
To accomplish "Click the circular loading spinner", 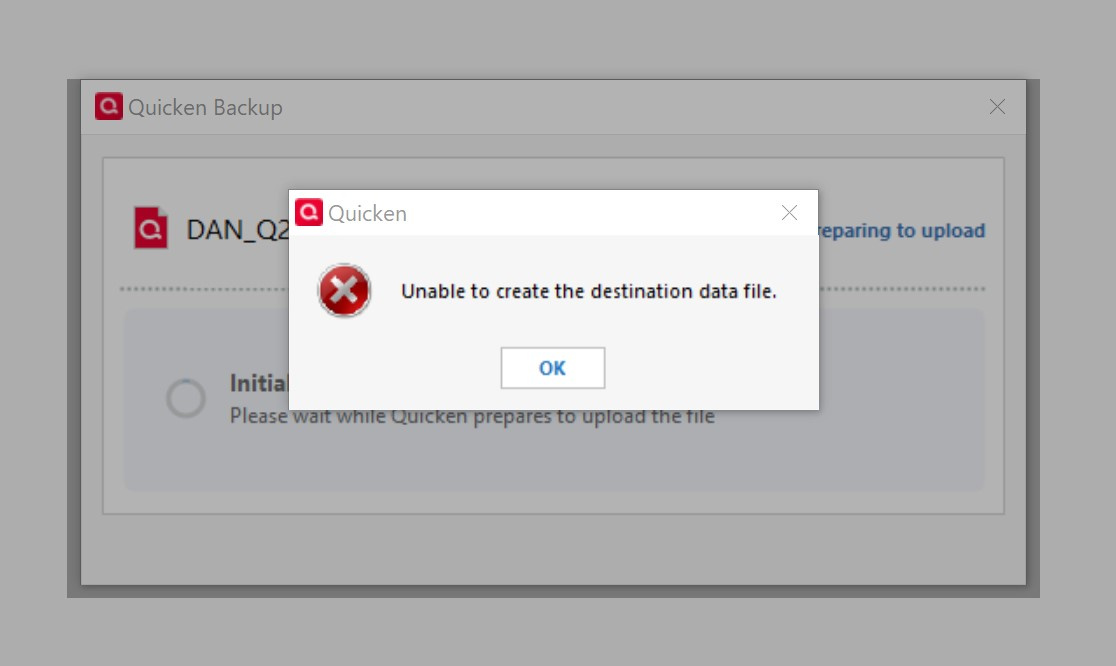I will coord(186,398).
